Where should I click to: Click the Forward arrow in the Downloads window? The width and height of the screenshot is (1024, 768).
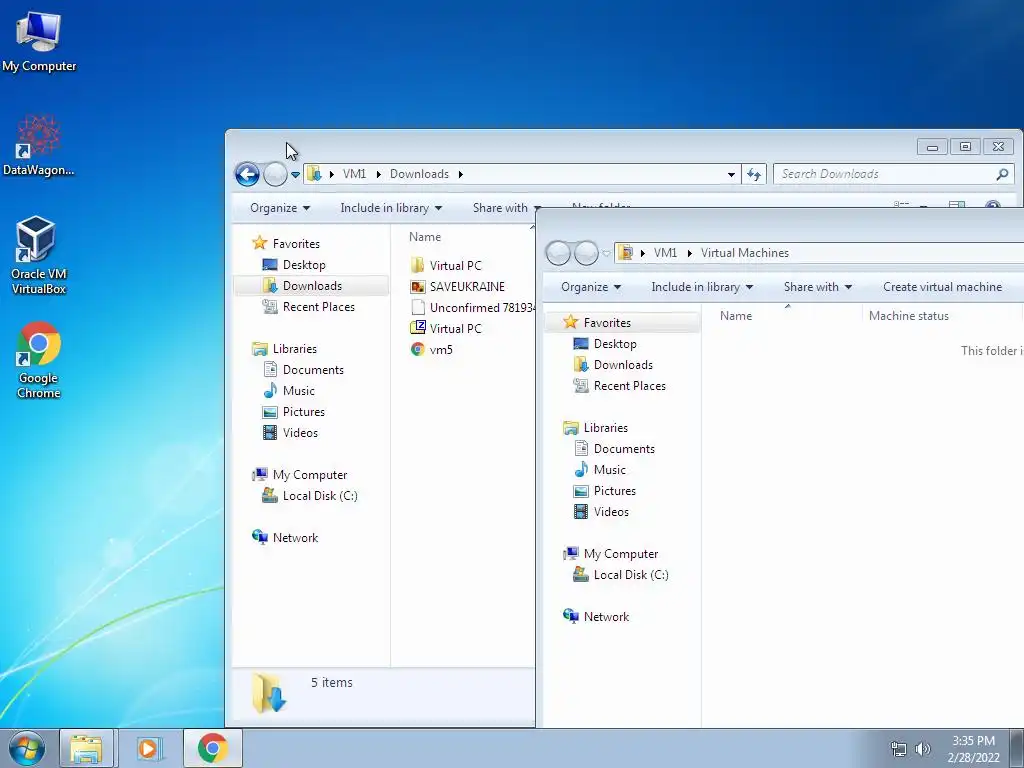275,174
